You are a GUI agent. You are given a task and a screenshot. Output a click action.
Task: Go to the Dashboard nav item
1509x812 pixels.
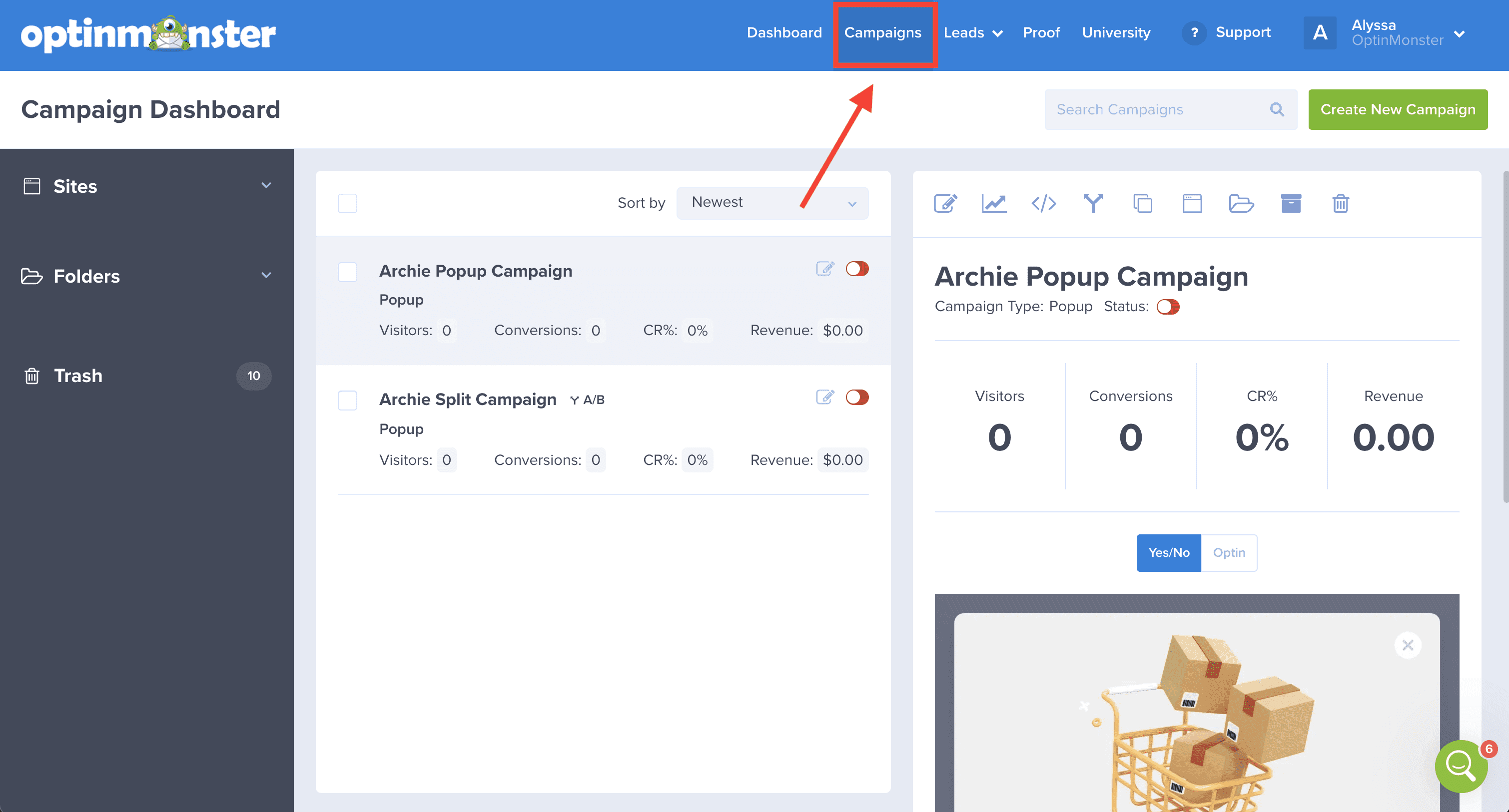click(784, 33)
